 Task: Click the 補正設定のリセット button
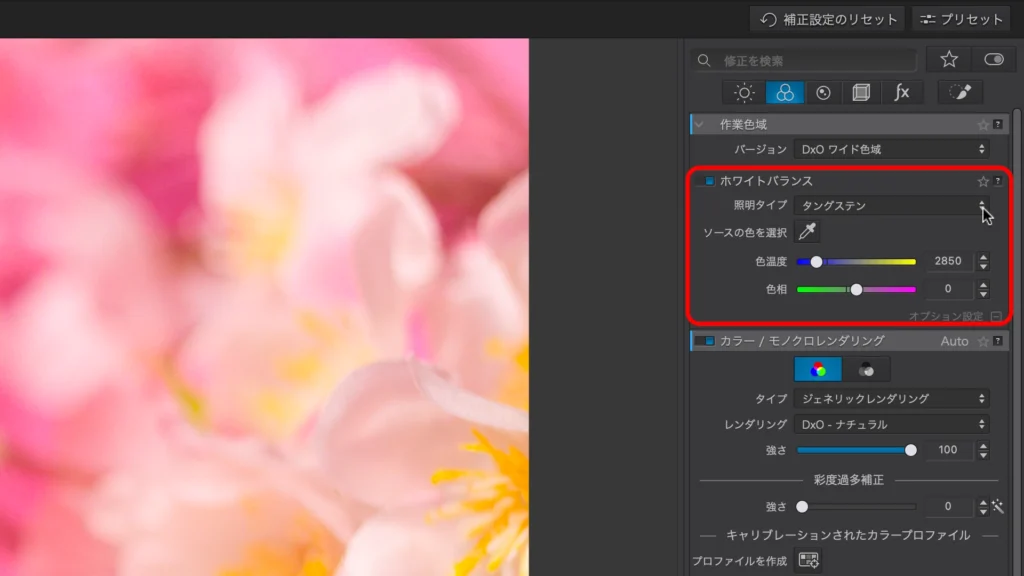tap(828, 19)
